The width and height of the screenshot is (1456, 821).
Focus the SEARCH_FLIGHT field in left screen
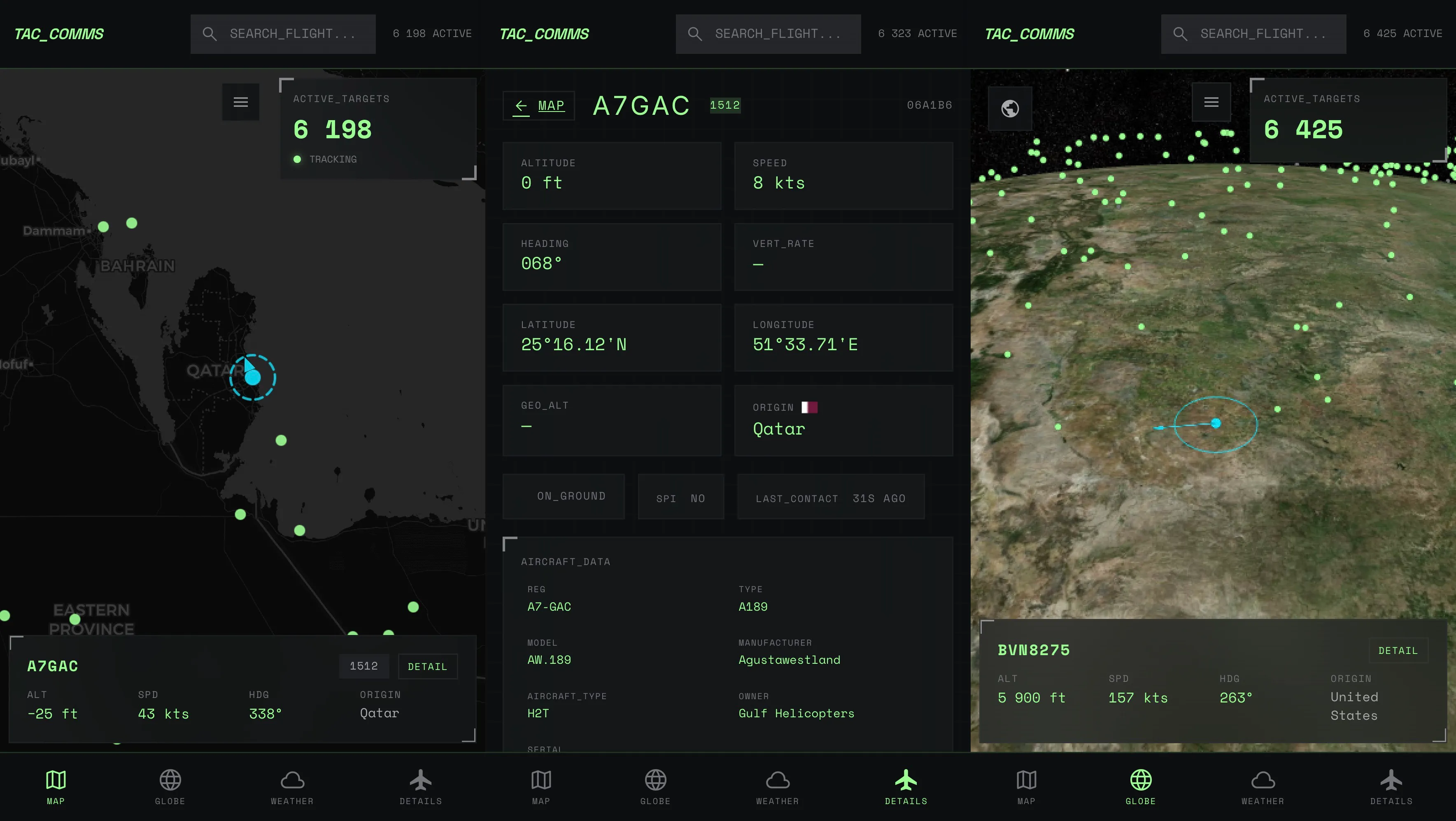(x=283, y=34)
